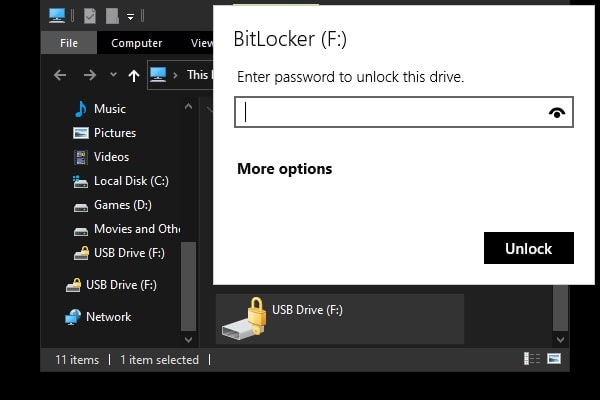Viewport: 600px width, 400px height.
Task: Click the Unlock button
Action: [x=529, y=248]
